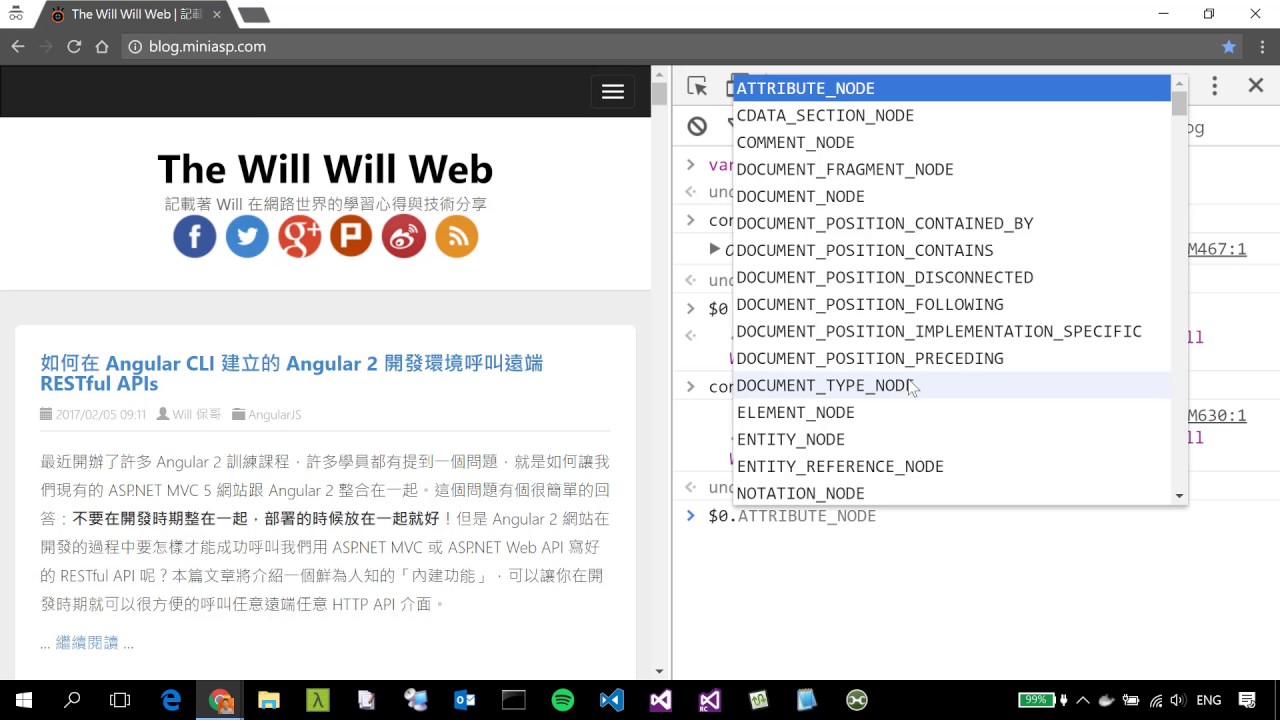Open File Explorer from the taskbar
This screenshot has width=1280, height=720.
tap(269, 700)
